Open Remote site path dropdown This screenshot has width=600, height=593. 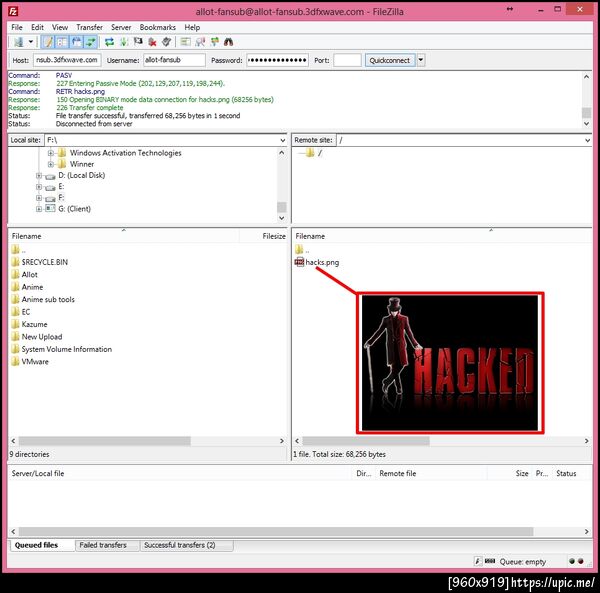(587, 140)
